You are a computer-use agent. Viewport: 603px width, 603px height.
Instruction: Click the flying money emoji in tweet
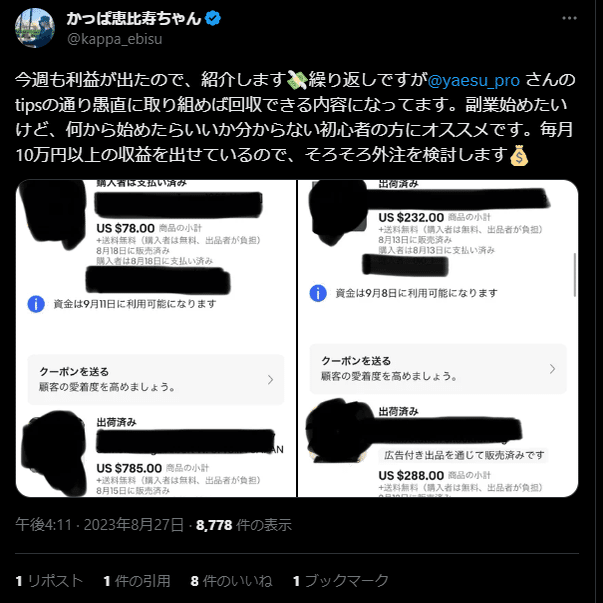297,80
